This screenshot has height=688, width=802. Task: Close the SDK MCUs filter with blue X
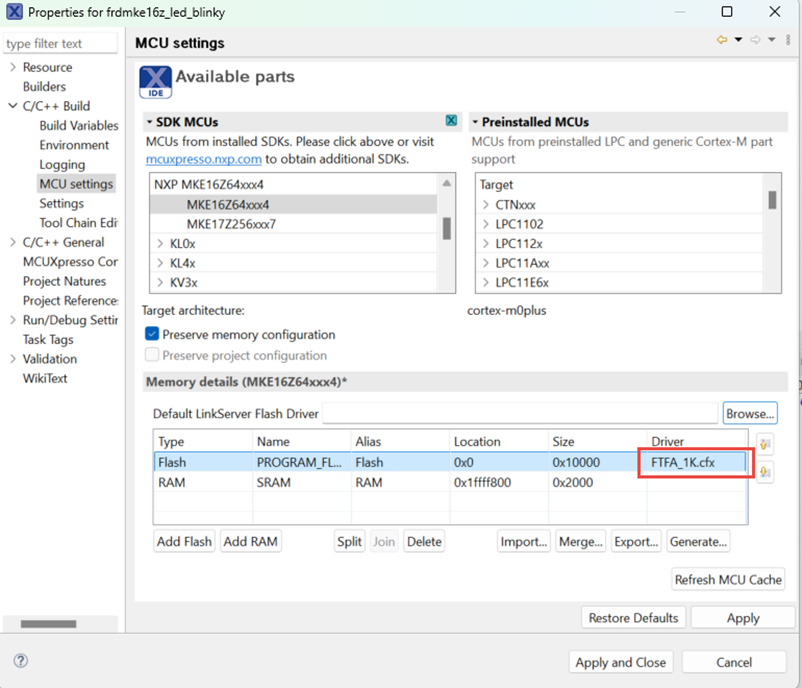449,121
